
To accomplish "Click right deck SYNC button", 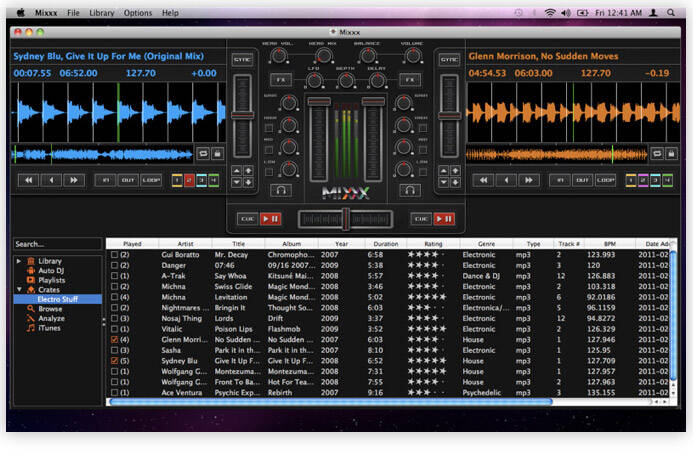I will pyautogui.click(x=449, y=60).
